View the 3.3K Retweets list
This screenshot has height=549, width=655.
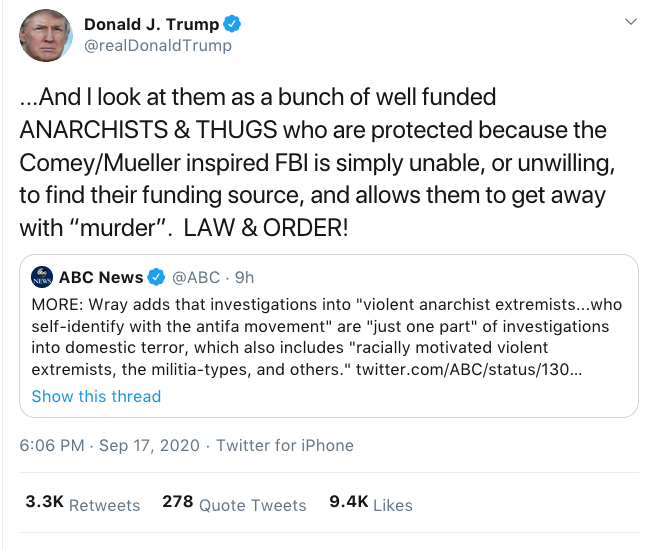[x=82, y=504]
